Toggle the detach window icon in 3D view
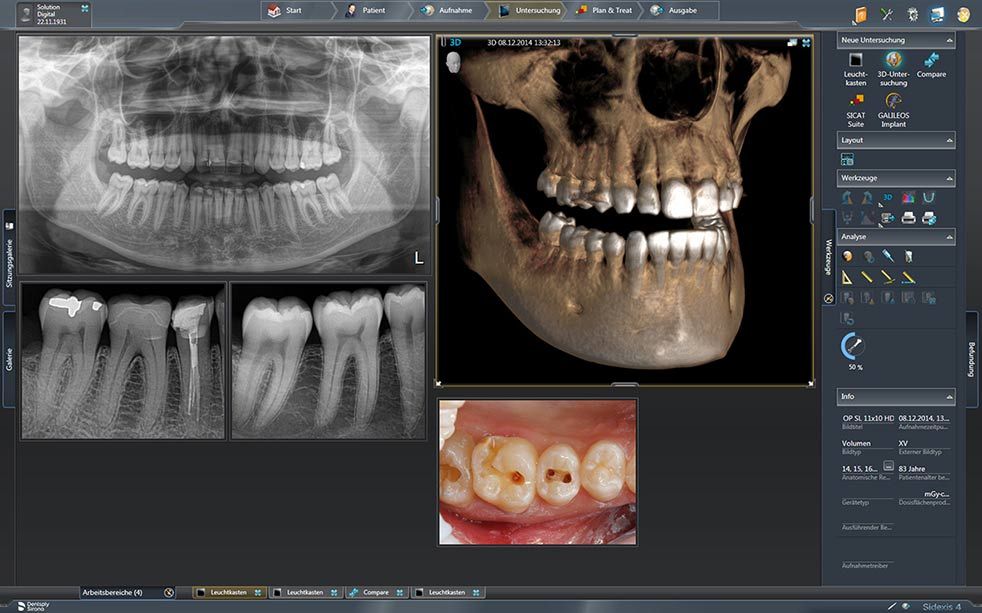This screenshot has width=982, height=613. [x=792, y=43]
